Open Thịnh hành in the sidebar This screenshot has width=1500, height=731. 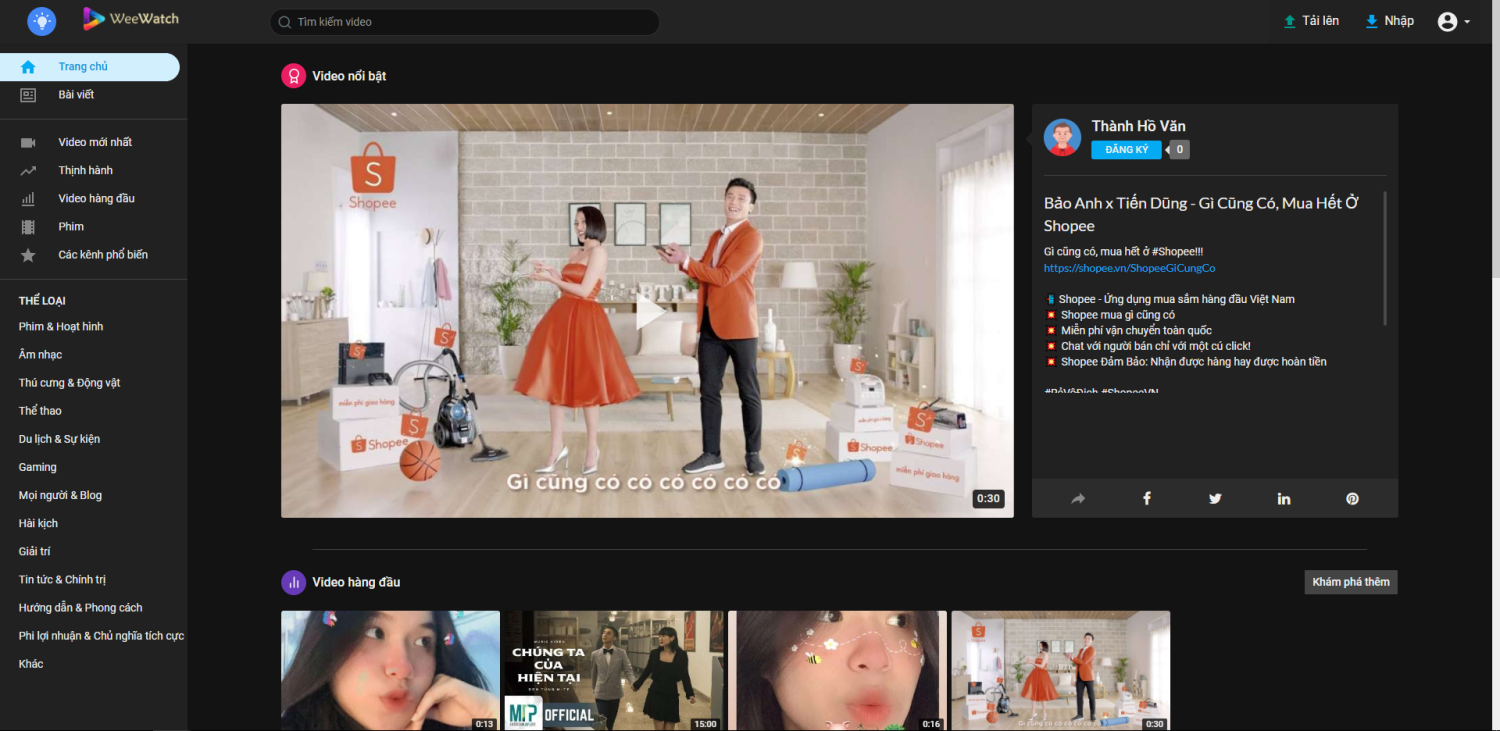point(85,170)
